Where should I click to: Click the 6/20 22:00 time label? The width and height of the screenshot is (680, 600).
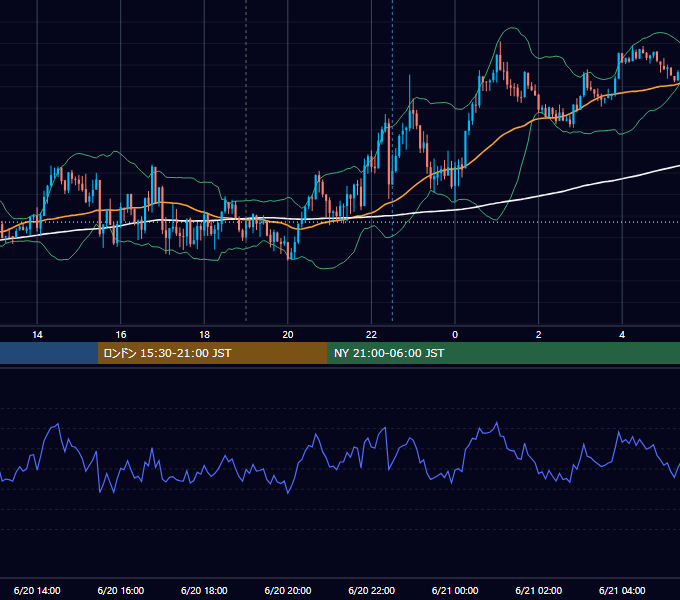point(372,590)
